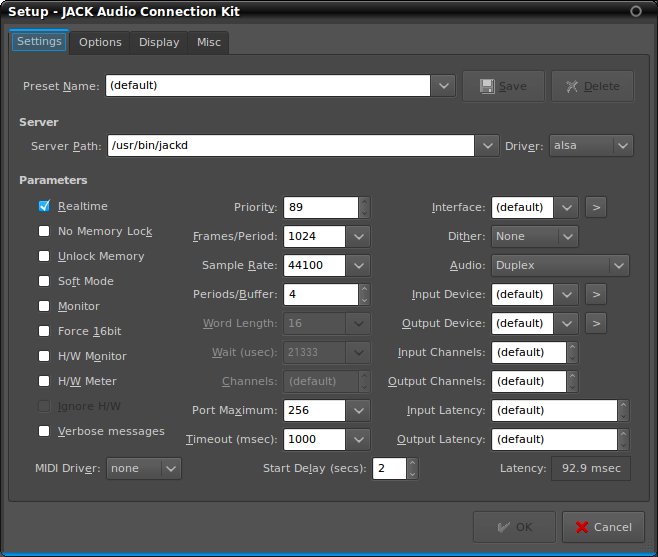Enable Verbose messages checkbox
The height and width of the screenshot is (557, 658).
pyautogui.click(x=44, y=431)
